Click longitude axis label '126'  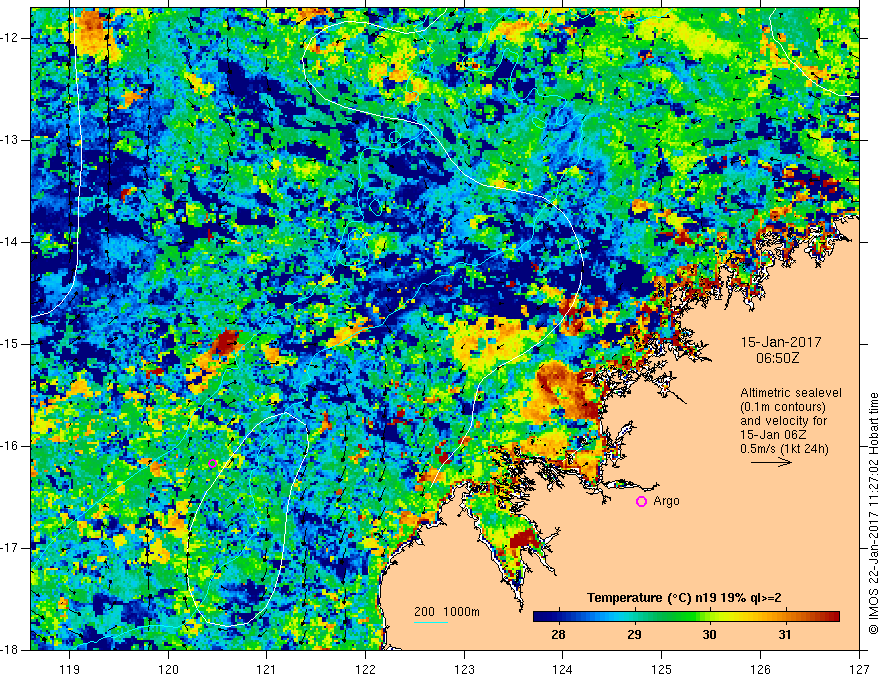(760, 669)
